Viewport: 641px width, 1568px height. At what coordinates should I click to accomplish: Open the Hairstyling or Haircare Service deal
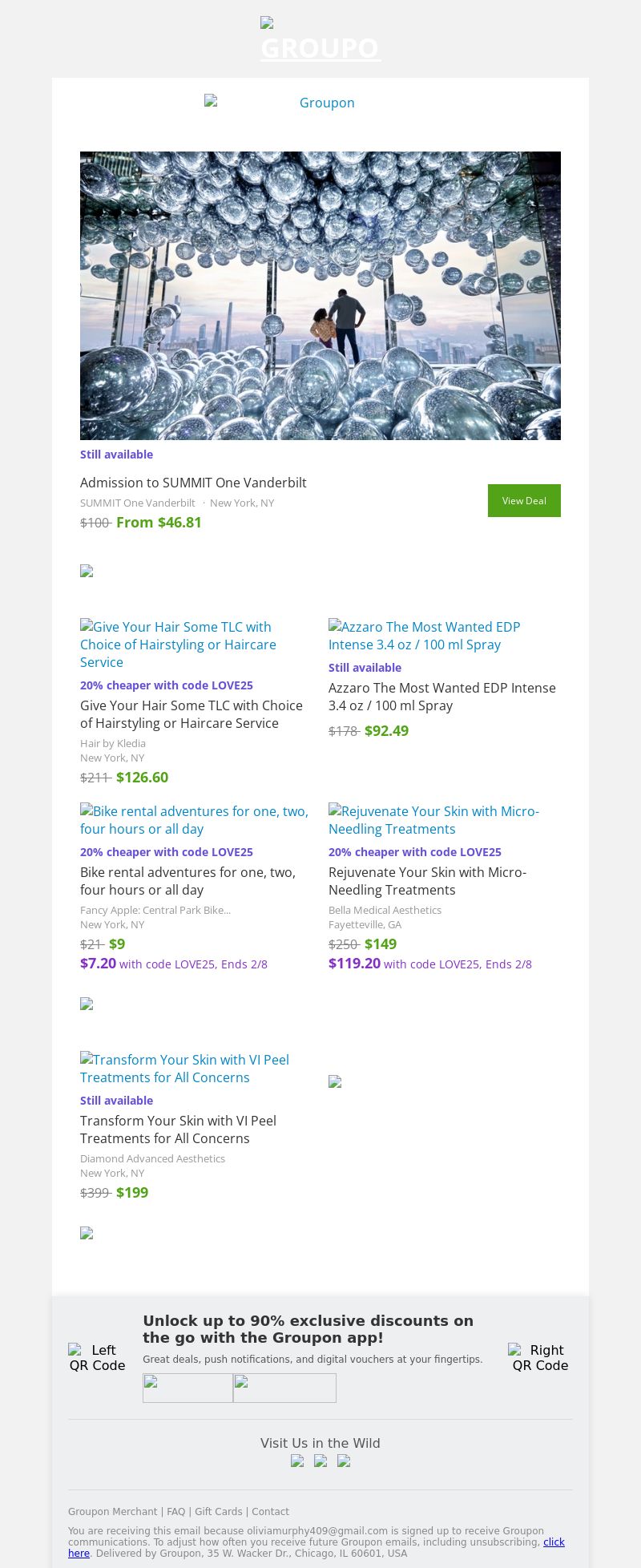click(x=191, y=714)
